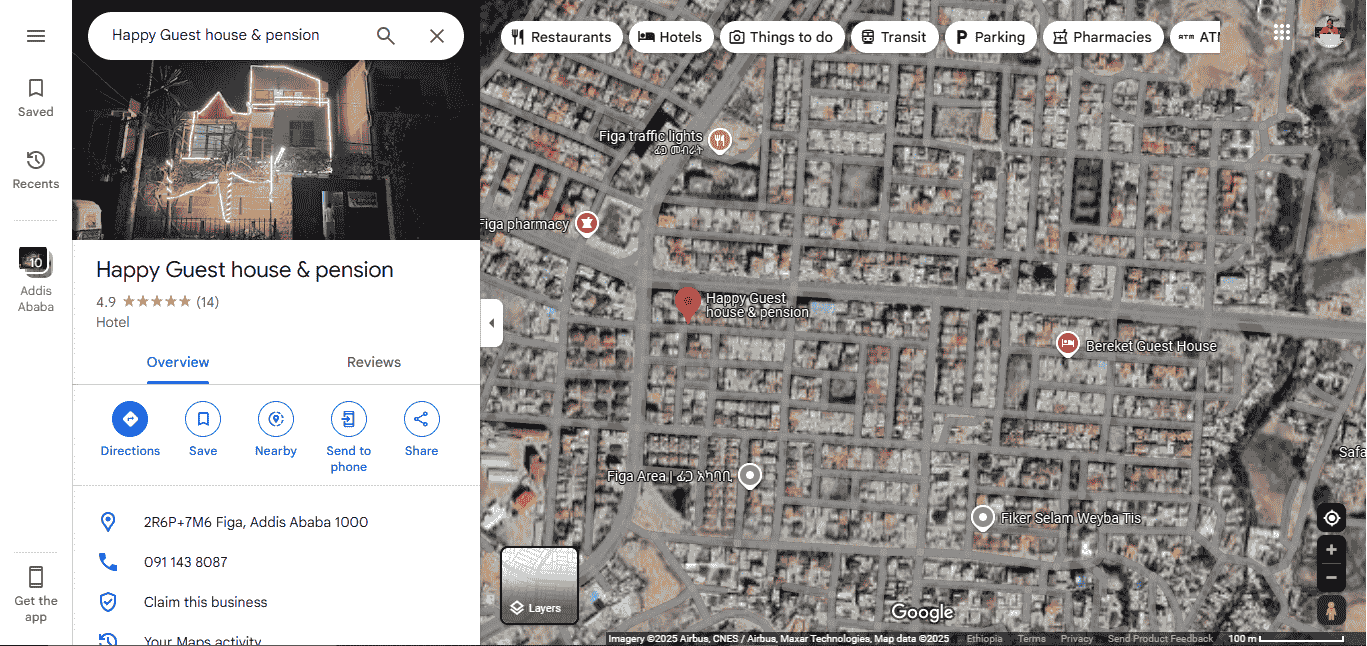
Task: Open Saved places in the sidebar
Action: 36,98
